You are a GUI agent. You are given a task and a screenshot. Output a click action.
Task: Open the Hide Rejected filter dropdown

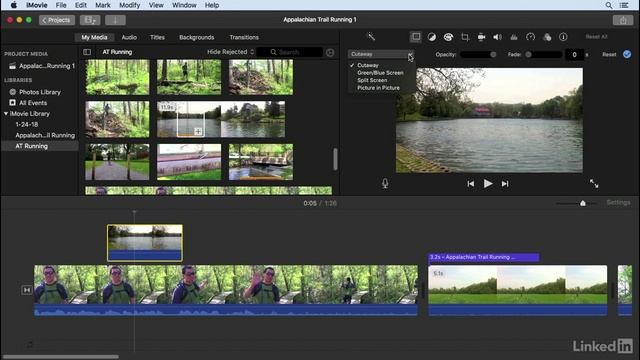230,52
